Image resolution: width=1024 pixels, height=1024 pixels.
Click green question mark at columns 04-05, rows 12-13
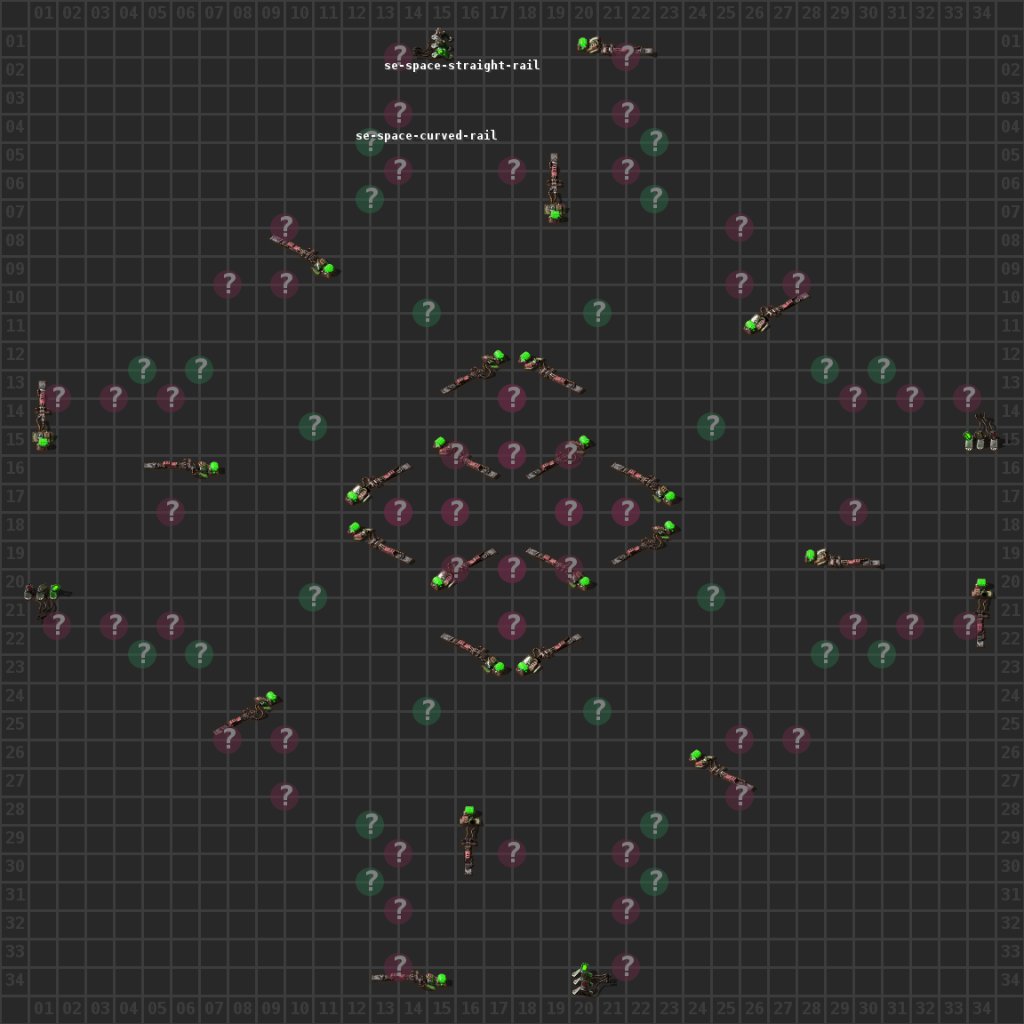[x=142, y=369]
